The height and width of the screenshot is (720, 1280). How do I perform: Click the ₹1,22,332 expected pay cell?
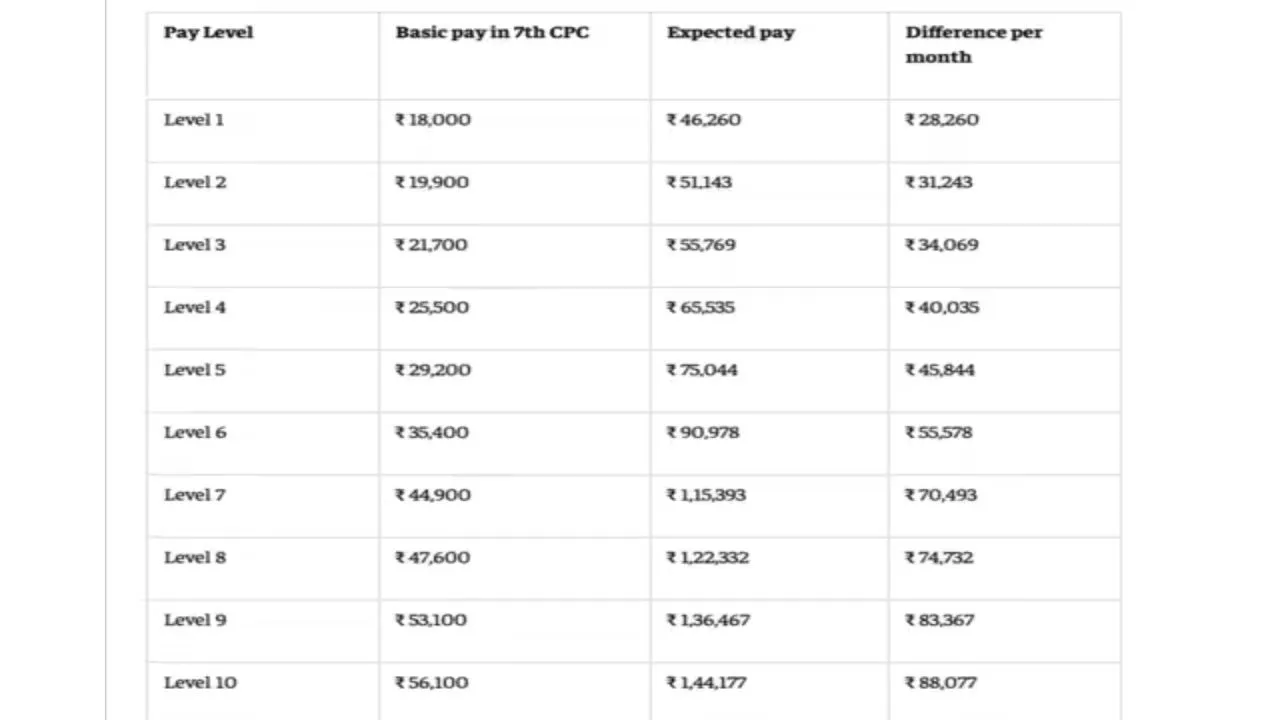point(708,557)
